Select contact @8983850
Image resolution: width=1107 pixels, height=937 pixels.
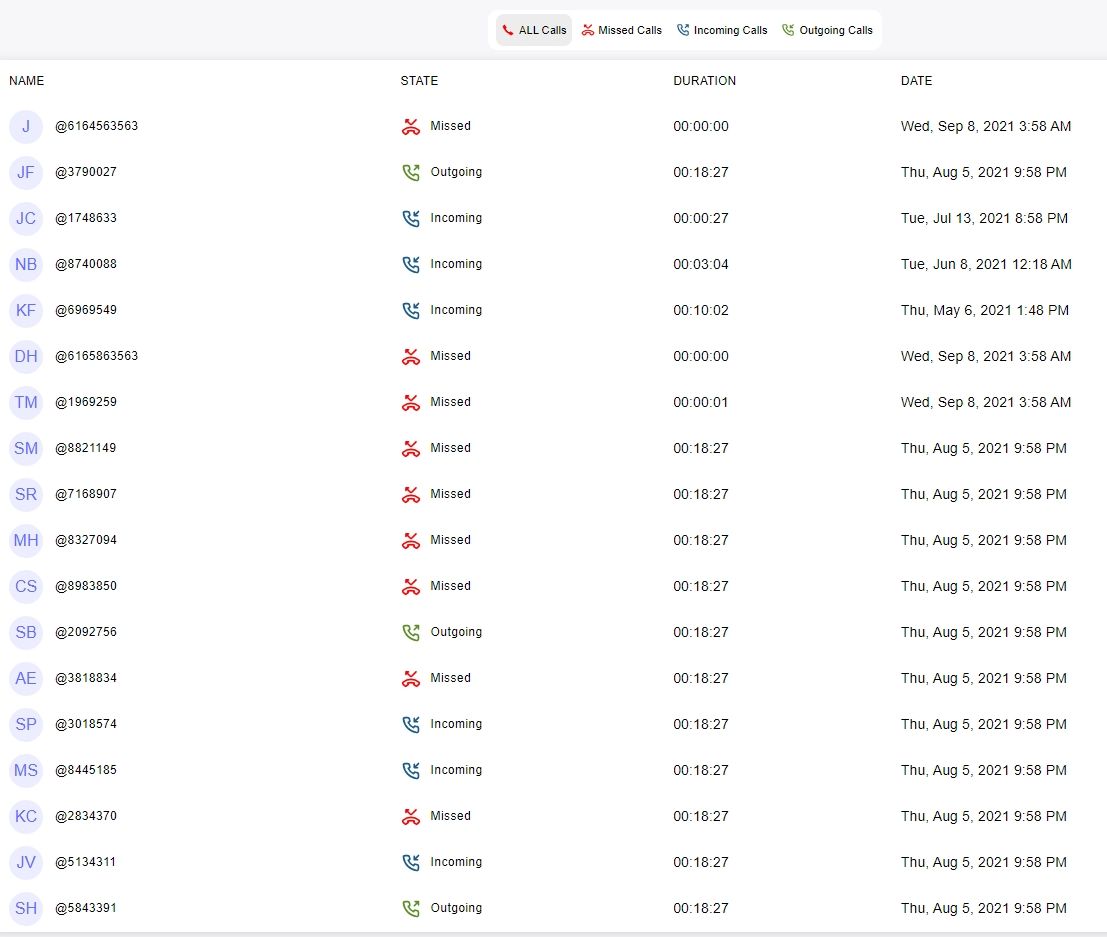point(86,585)
